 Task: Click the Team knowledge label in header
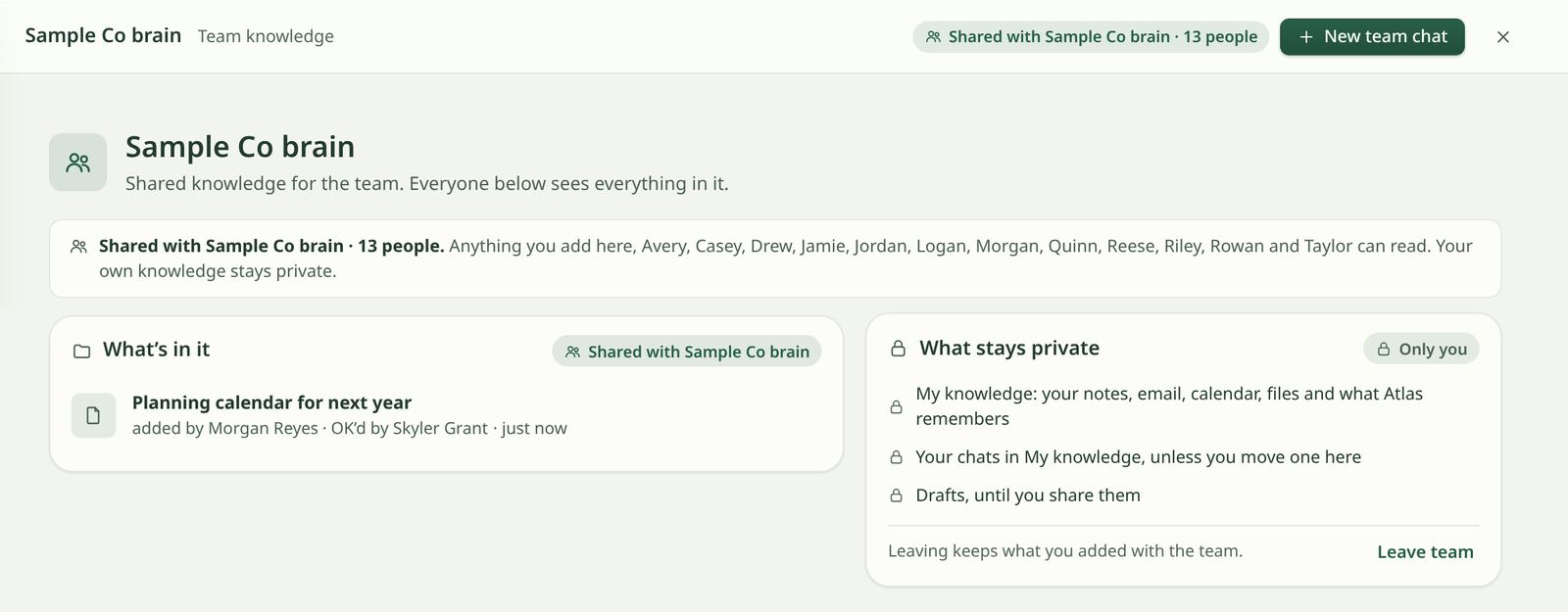[266, 36]
